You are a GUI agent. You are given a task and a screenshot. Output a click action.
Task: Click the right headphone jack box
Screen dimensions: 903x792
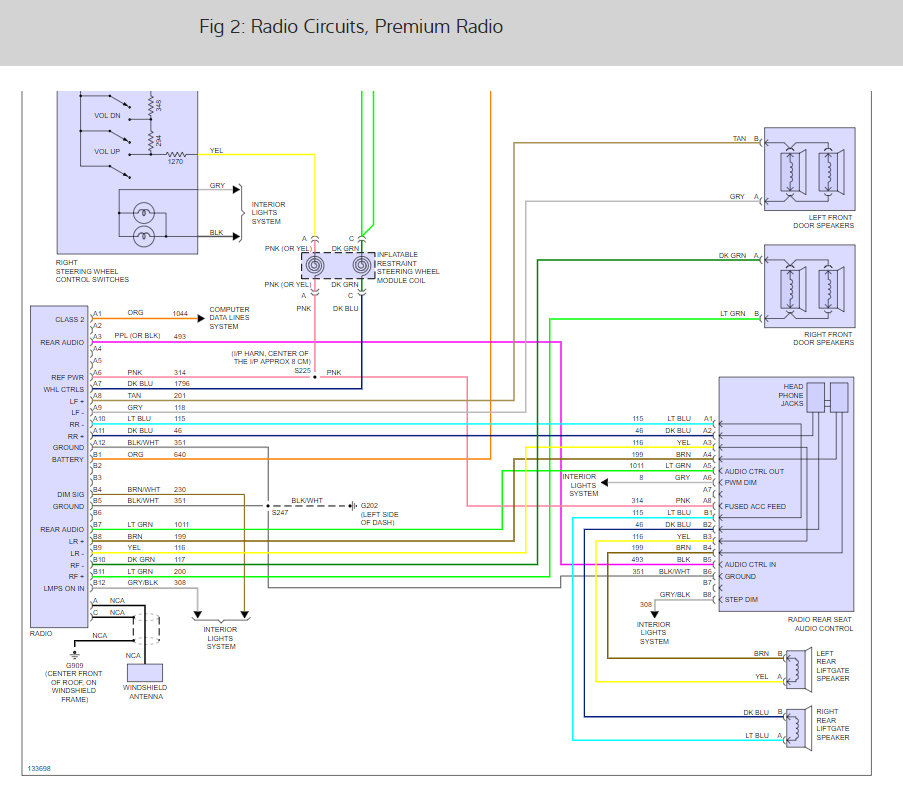(839, 397)
